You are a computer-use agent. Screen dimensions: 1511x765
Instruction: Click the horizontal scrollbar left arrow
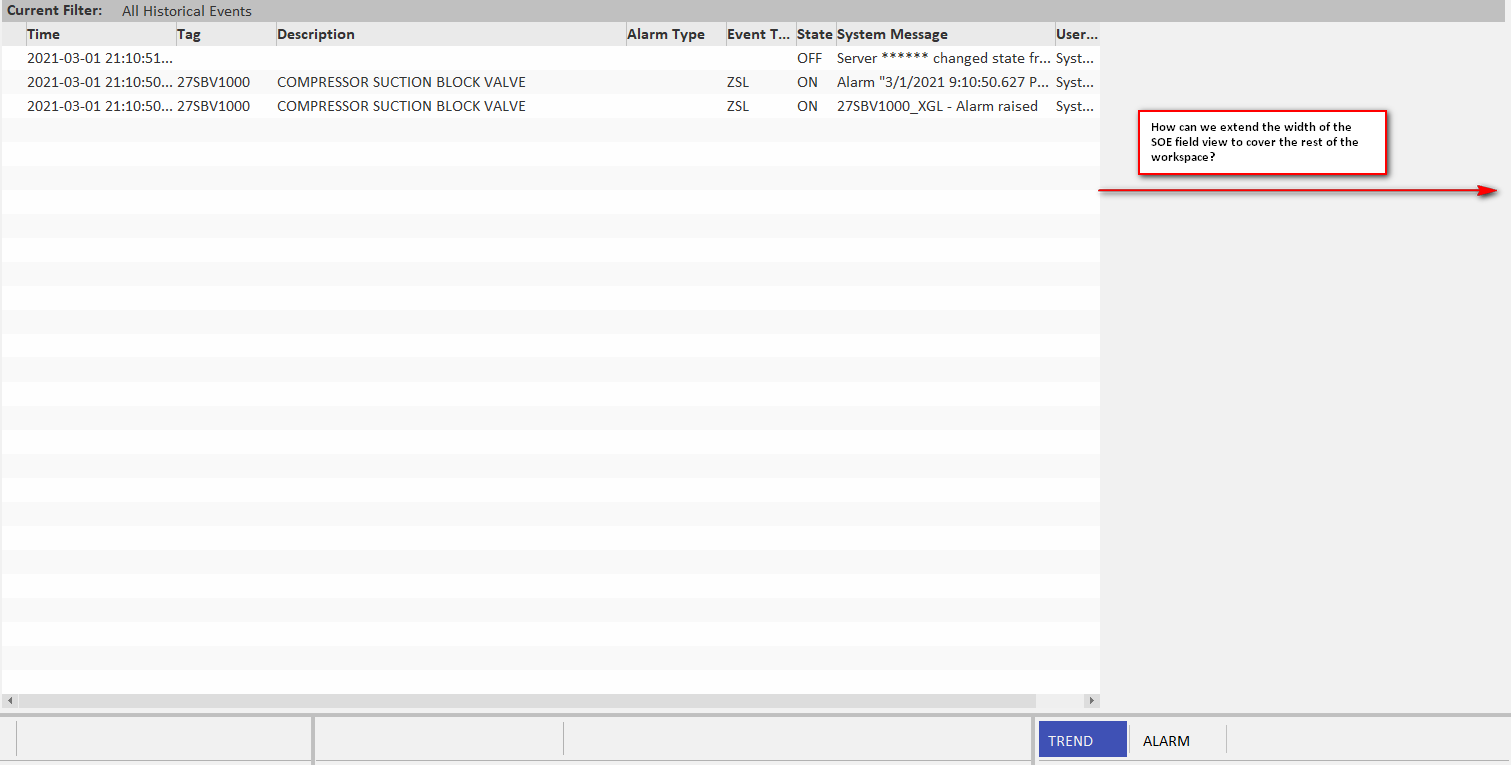10,701
